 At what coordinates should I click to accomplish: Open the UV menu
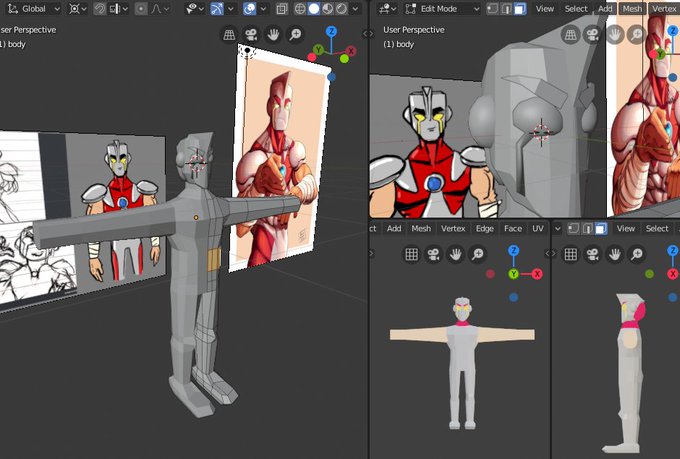[538, 229]
